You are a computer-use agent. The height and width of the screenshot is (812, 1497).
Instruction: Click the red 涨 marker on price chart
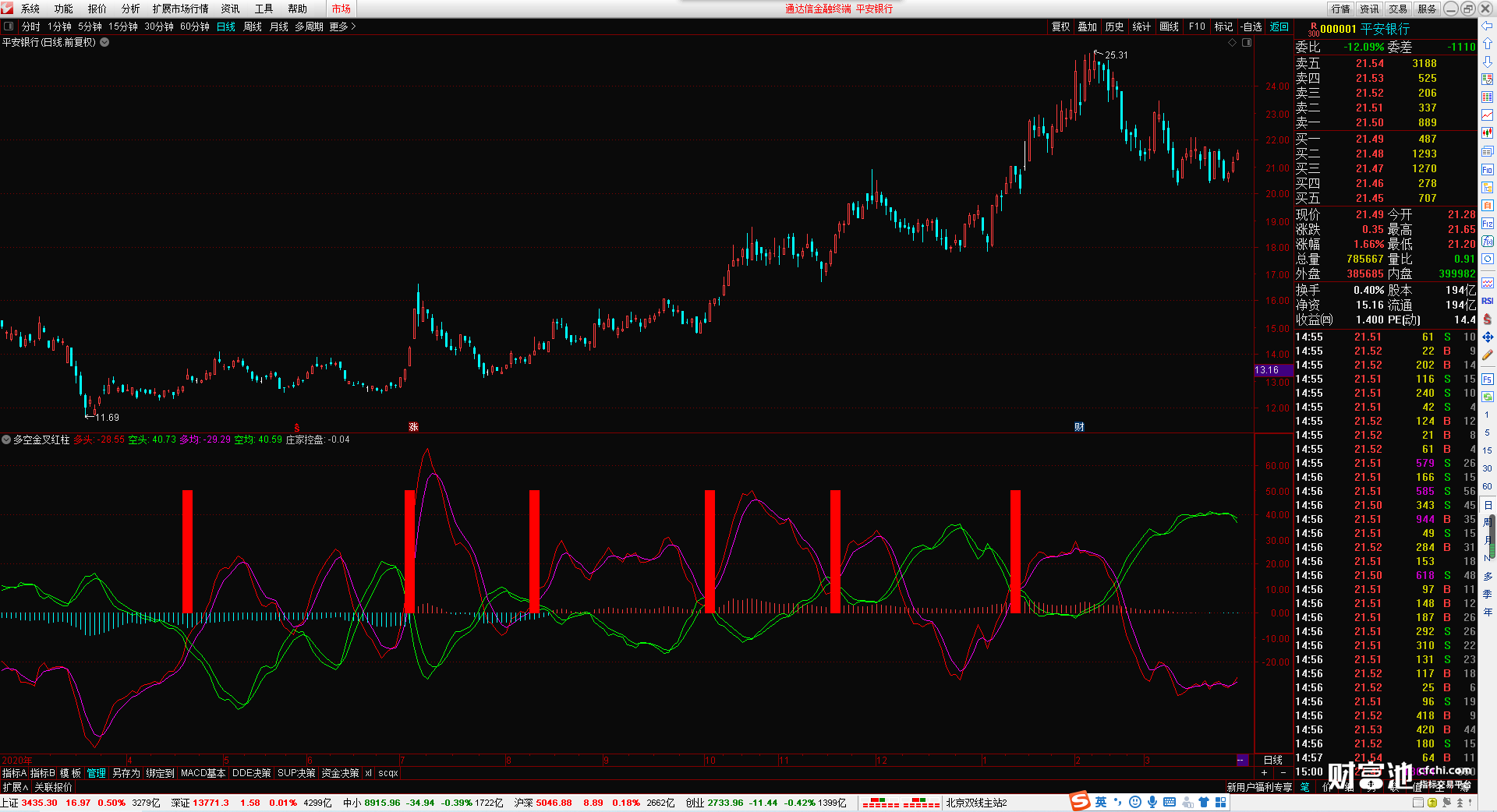[413, 426]
